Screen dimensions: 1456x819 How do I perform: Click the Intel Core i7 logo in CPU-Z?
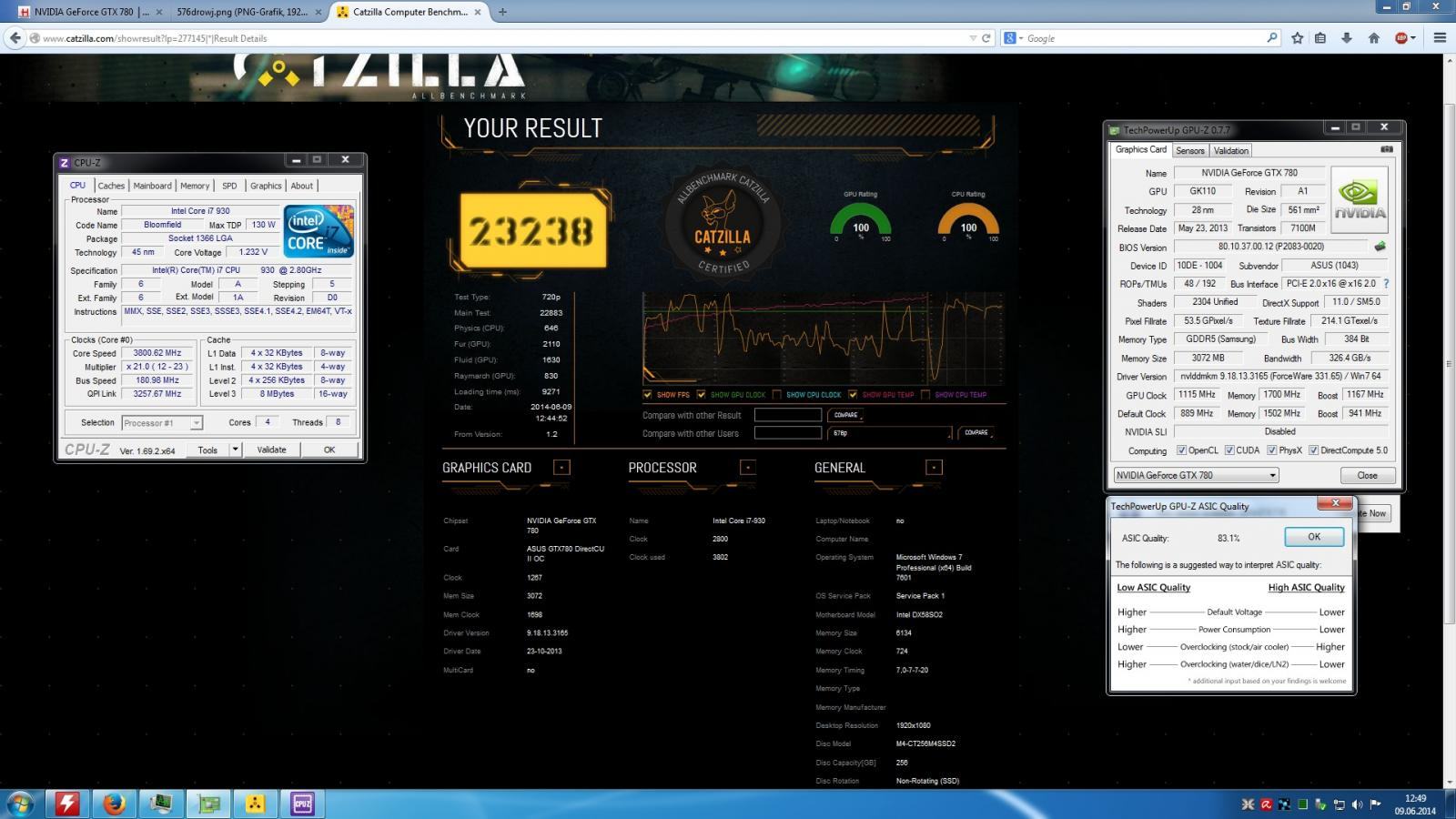click(318, 231)
